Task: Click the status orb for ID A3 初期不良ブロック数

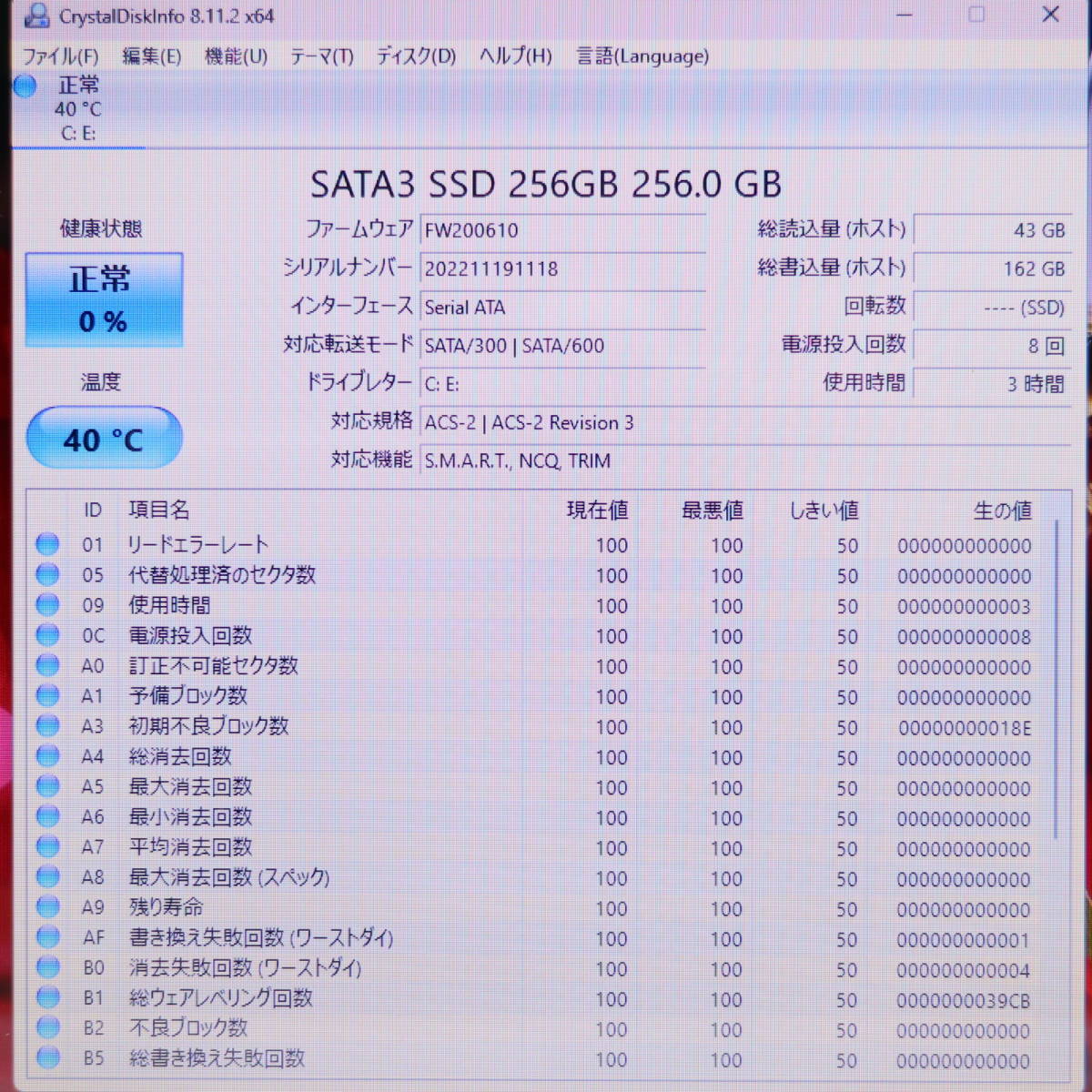Action: (x=47, y=726)
